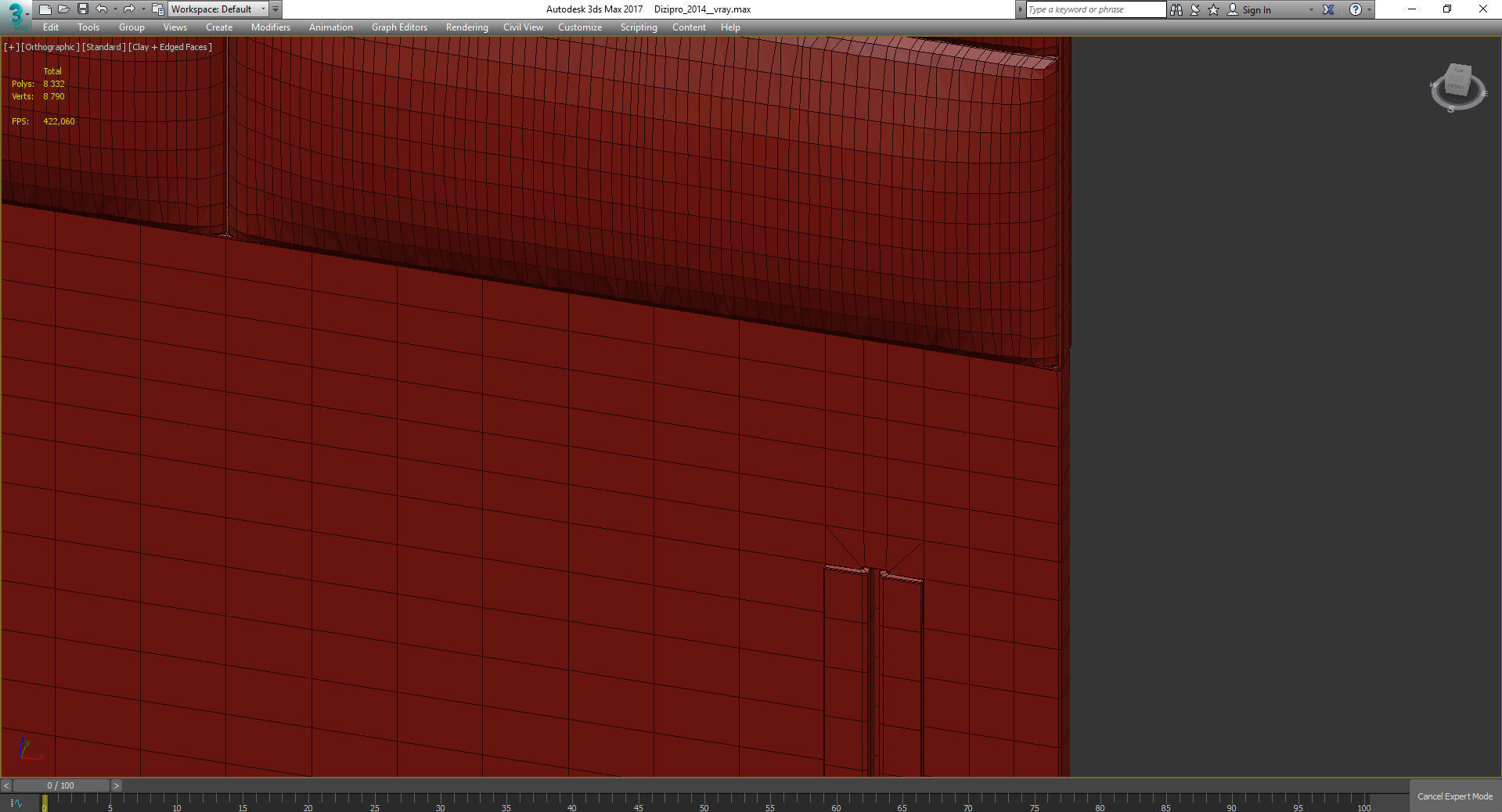This screenshot has height=812, width=1502.
Task: Expand the undo history dropdown arrow
Action: point(115,9)
